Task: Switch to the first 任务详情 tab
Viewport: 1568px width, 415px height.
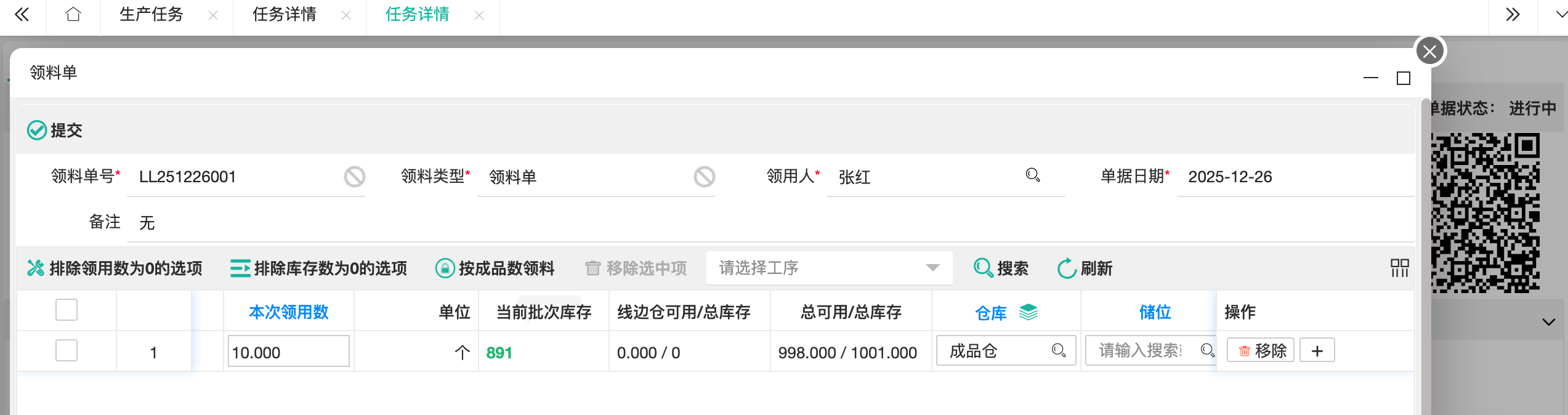Action: (285, 15)
